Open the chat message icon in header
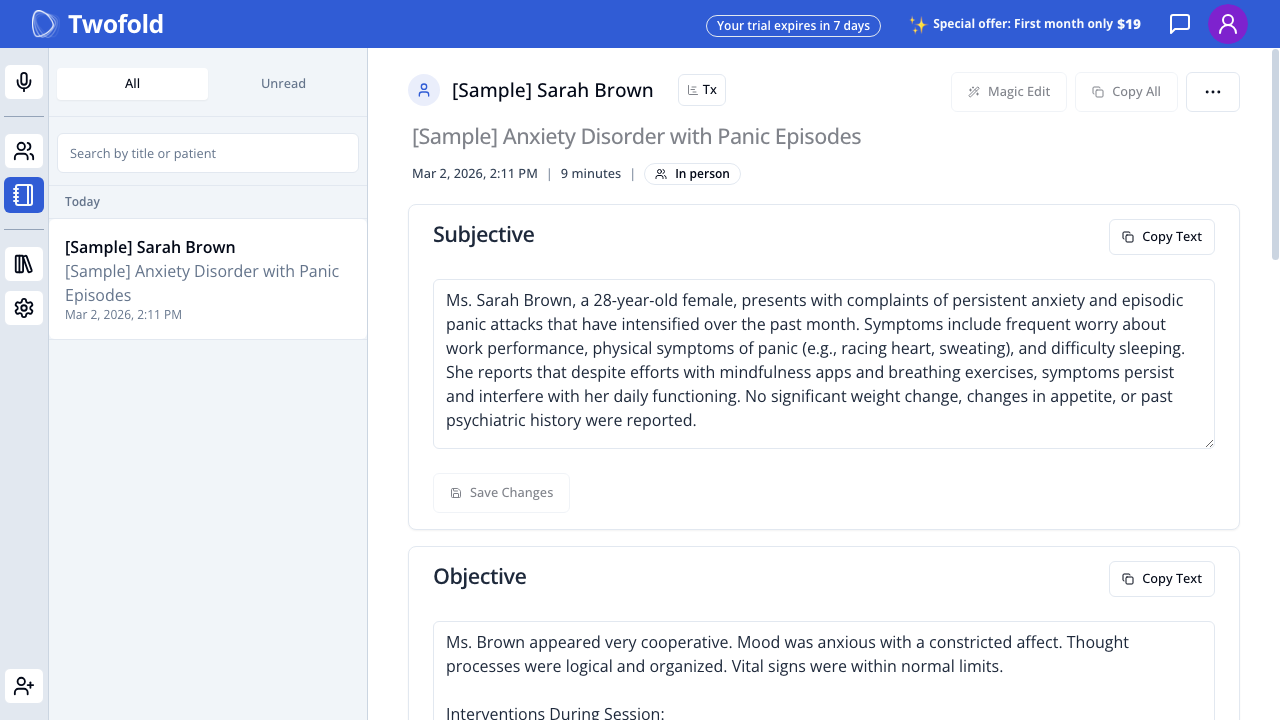Viewport: 1280px width, 720px height. (1180, 24)
